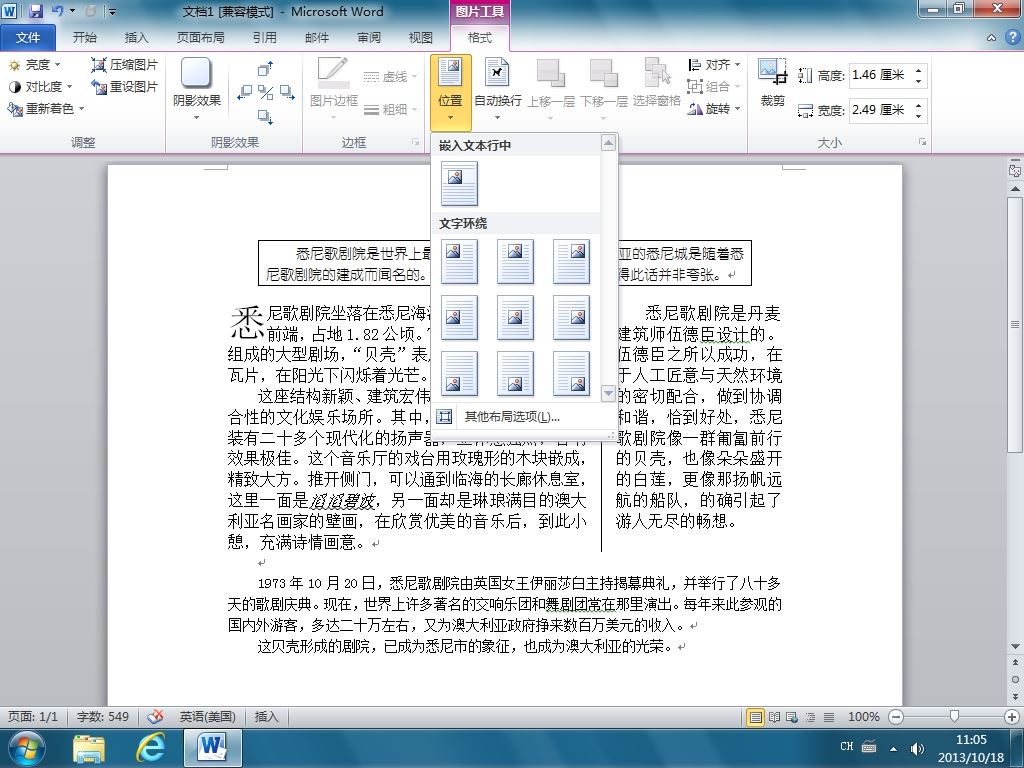Open Internet Explorer from taskbar
This screenshot has width=1024, height=768.
[150, 748]
